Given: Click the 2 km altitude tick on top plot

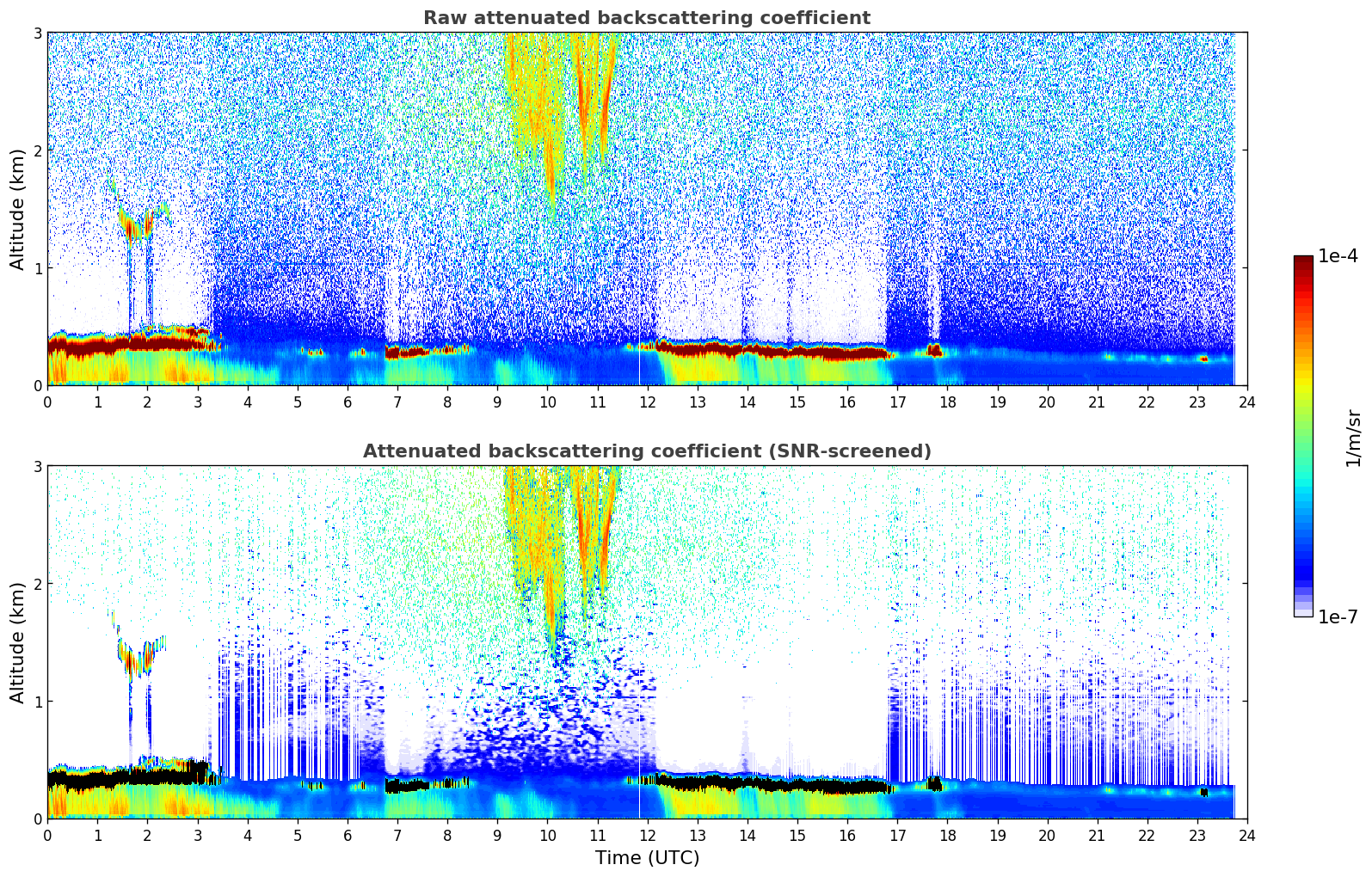Looking at the screenshot, I should (37, 150).
